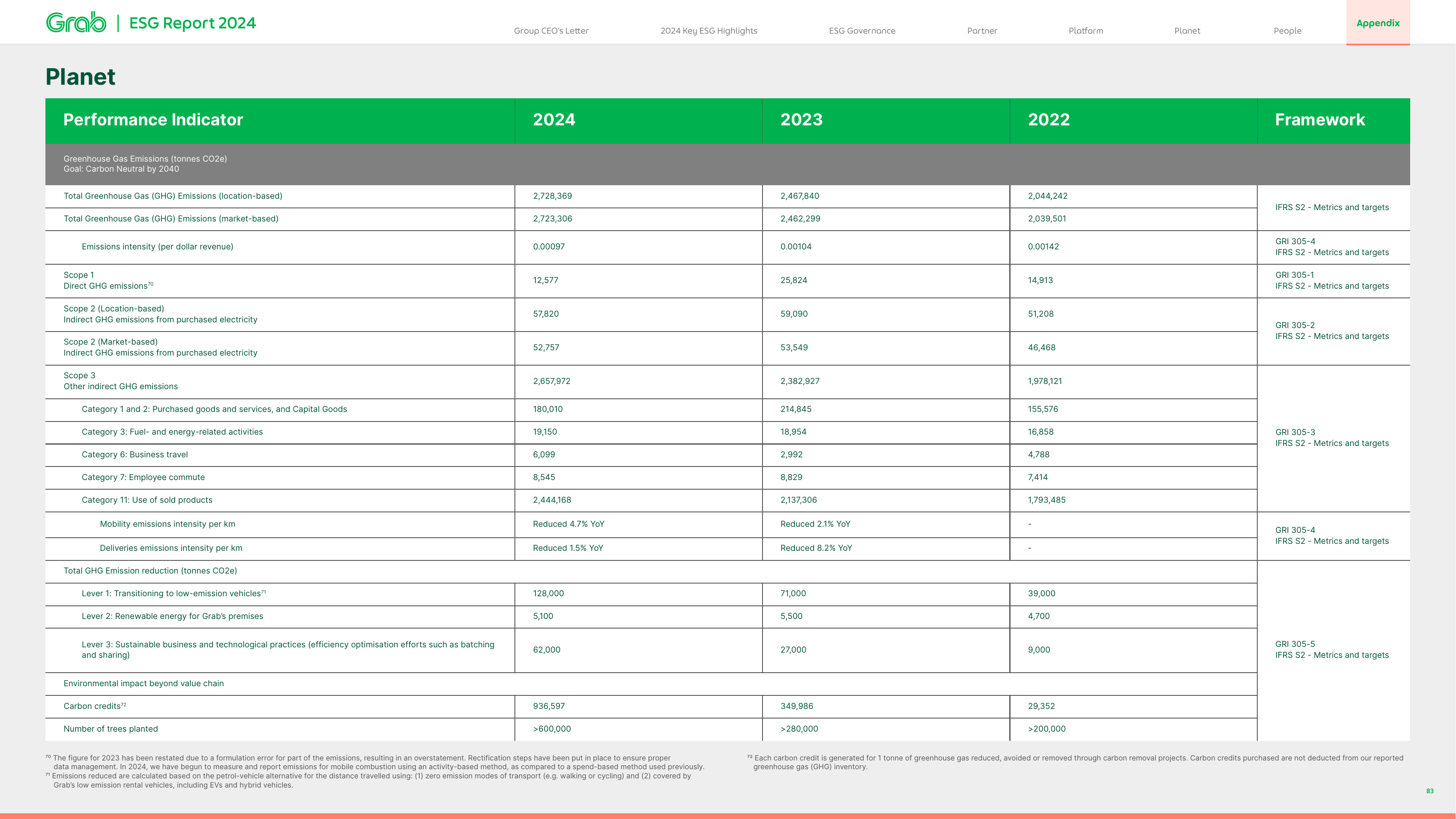Open the ESG Governance section
1456x819 pixels.
click(x=862, y=31)
